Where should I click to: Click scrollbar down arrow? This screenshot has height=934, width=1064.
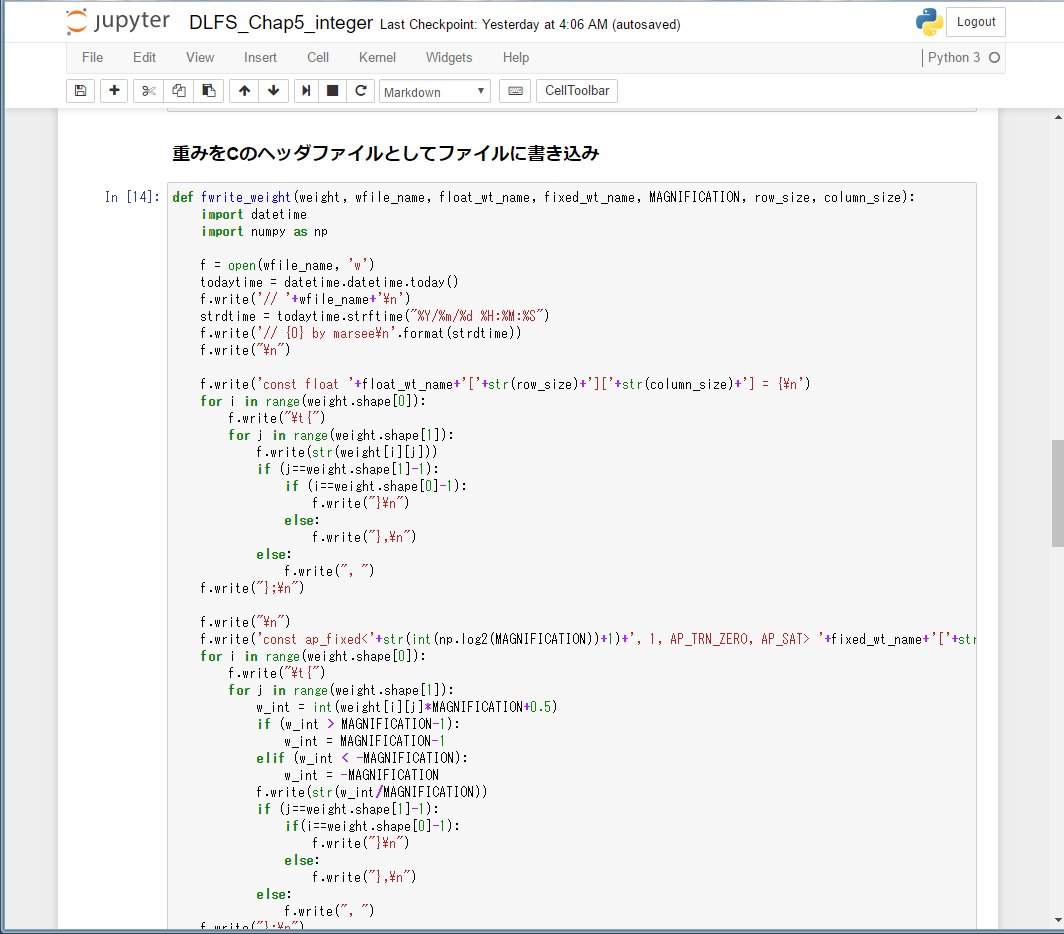[1058, 920]
